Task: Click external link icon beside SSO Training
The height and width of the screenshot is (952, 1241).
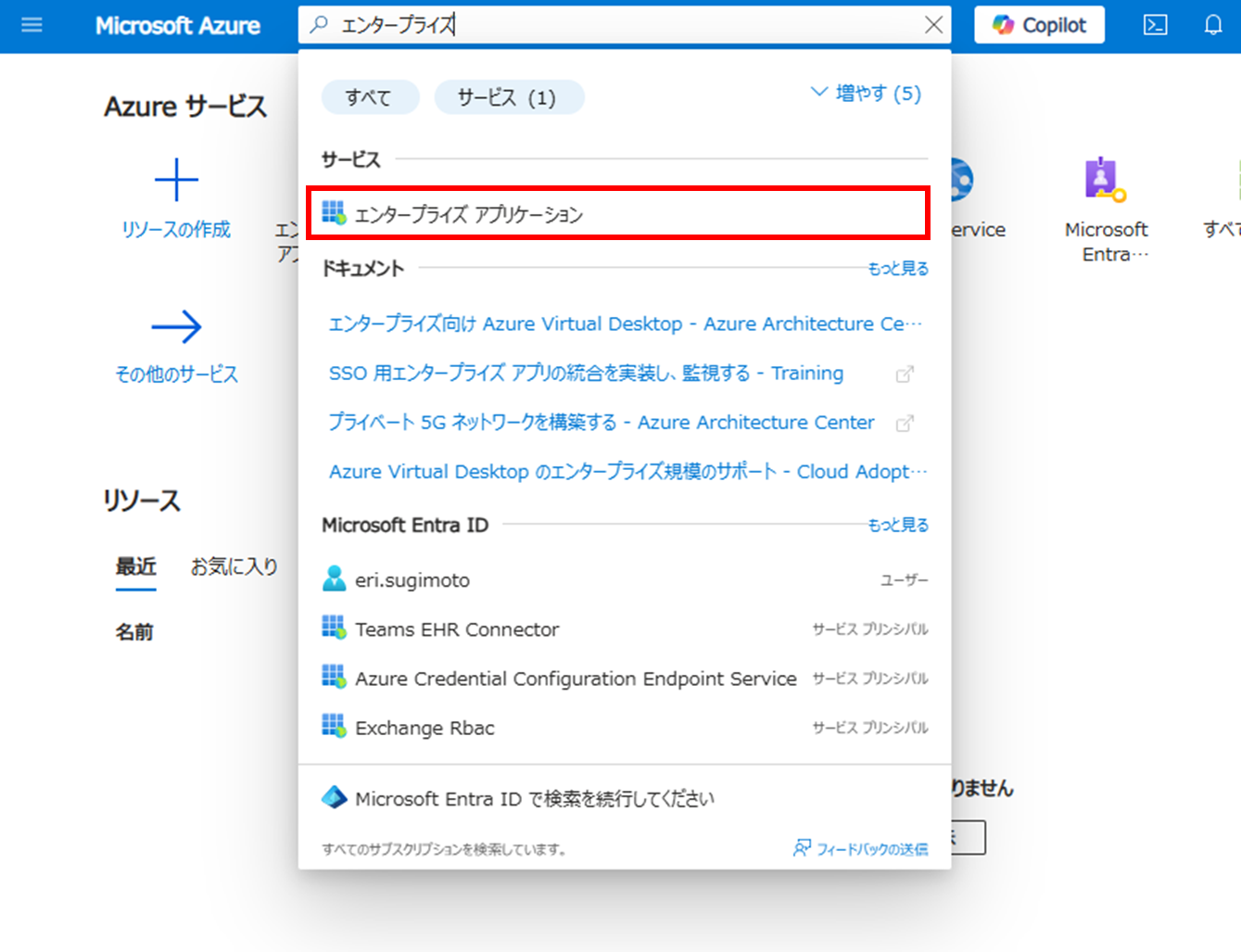Action: (905, 374)
